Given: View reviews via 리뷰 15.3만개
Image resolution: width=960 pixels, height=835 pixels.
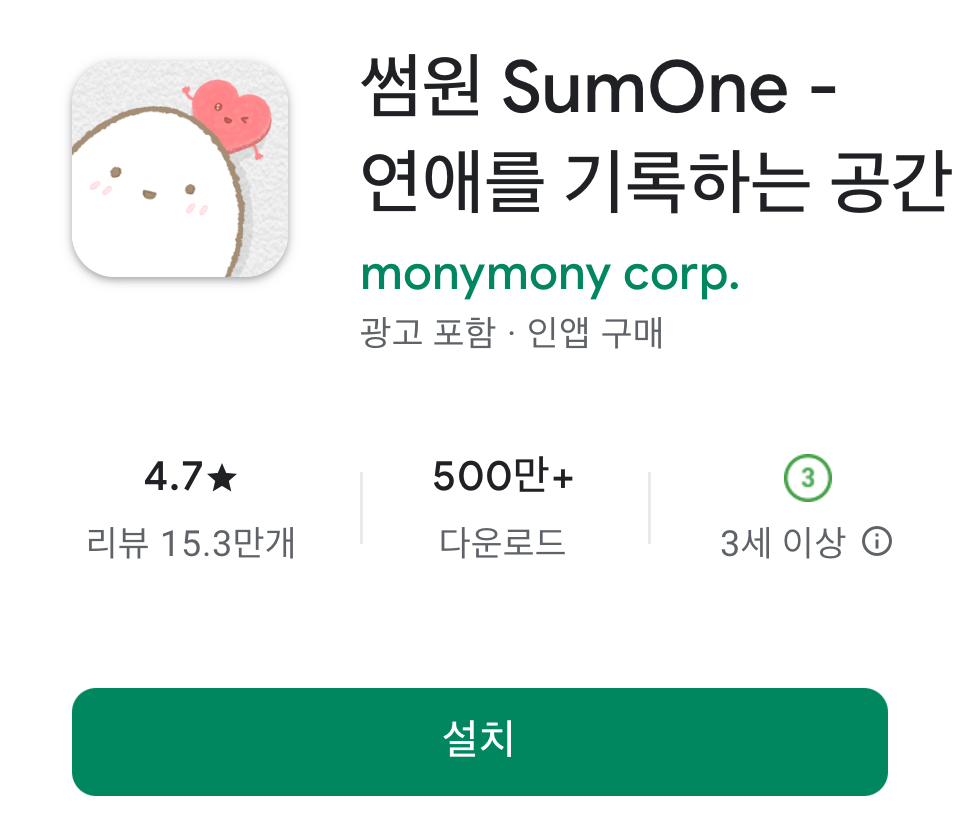Looking at the screenshot, I should point(190,542).
